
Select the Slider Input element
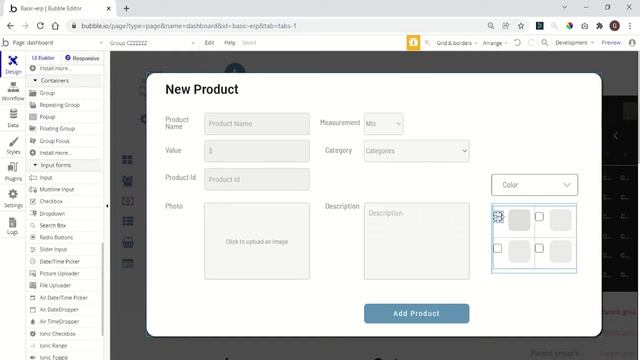click(53, 249)
